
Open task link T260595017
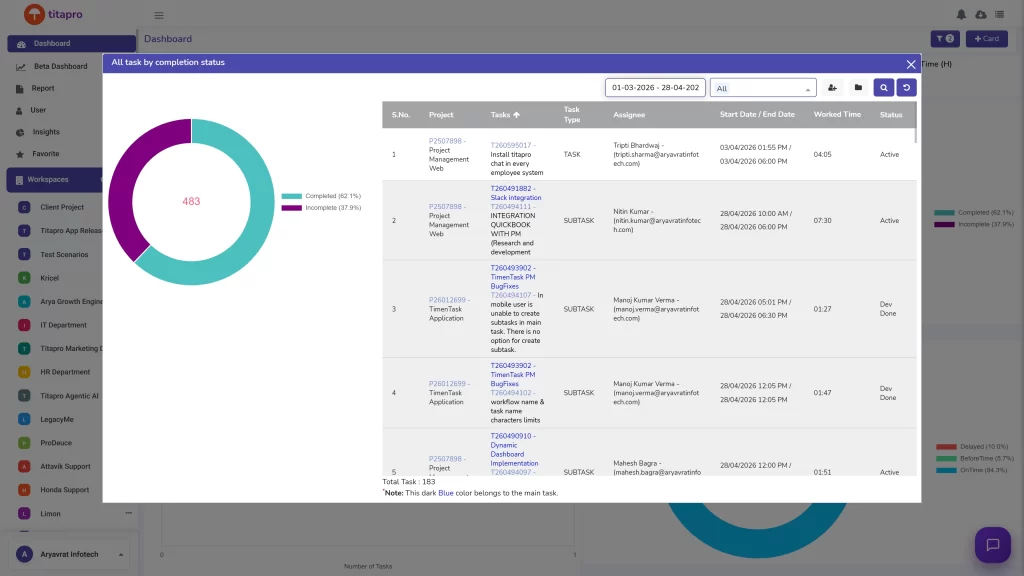511,146
